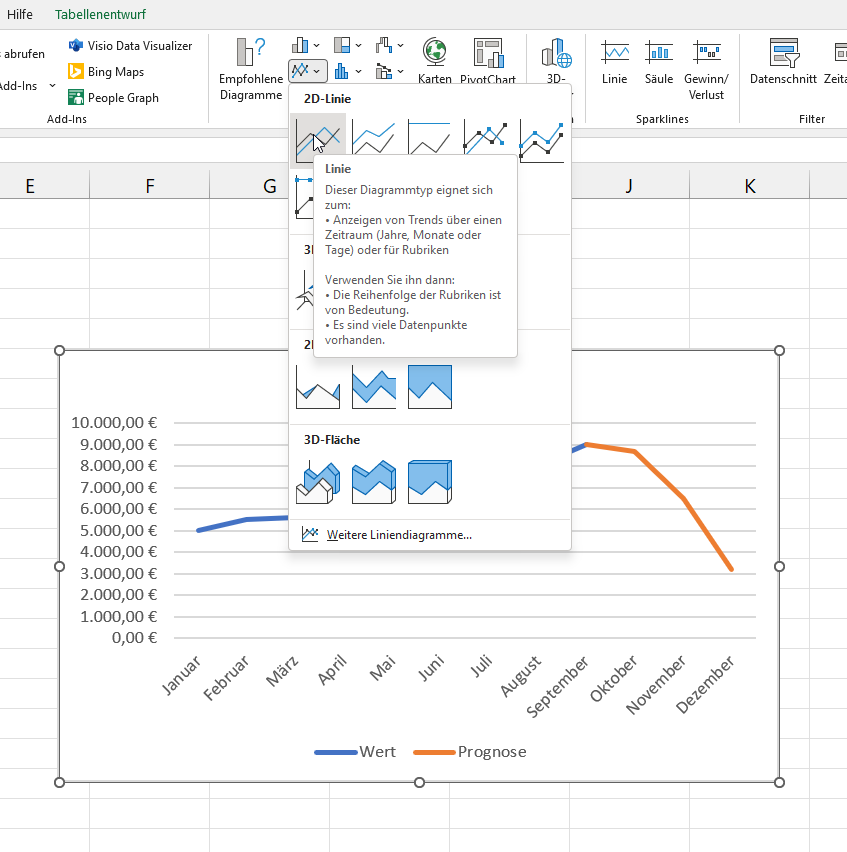
Task: Switch to the Hilfe tab
Action: pyautogui.click(x=20, y=14)
